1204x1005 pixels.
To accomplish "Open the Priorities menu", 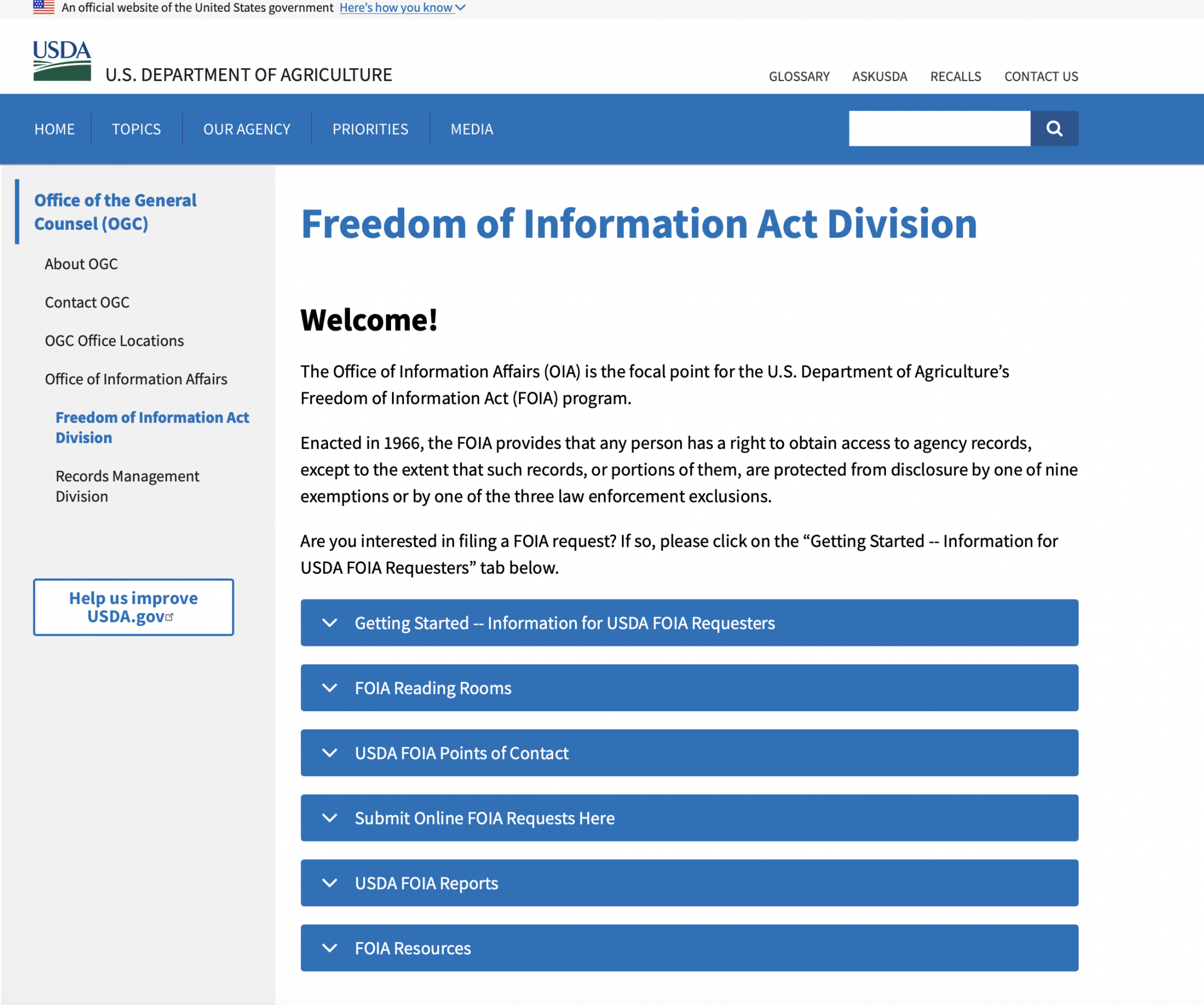I will (370, 129).
